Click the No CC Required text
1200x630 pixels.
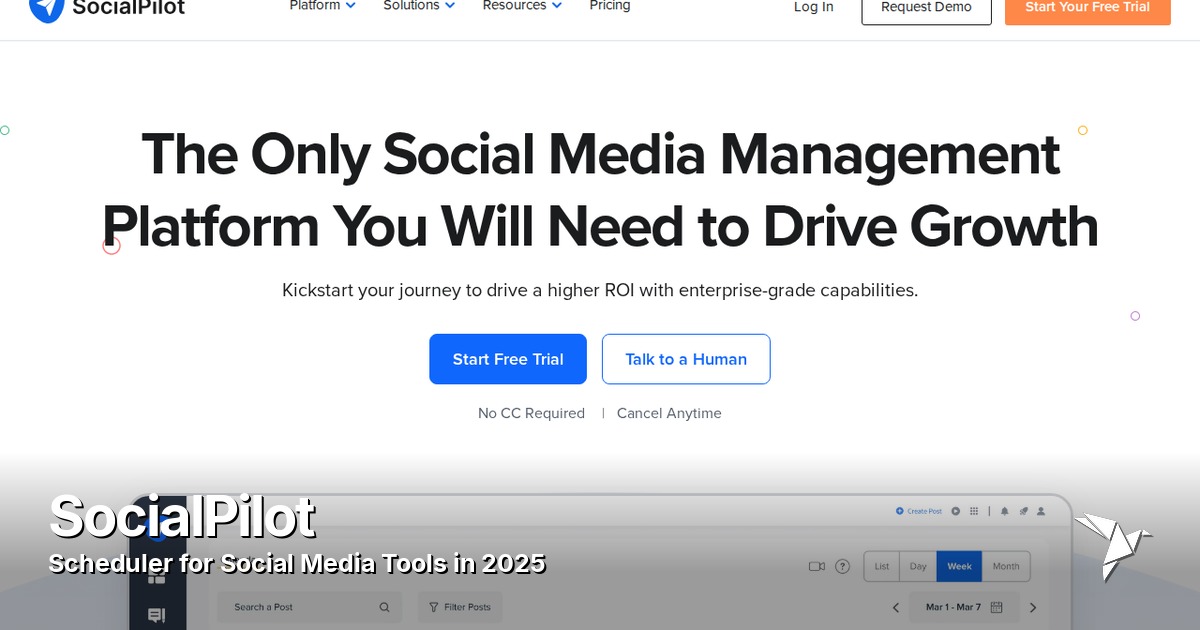click(531, 413)
